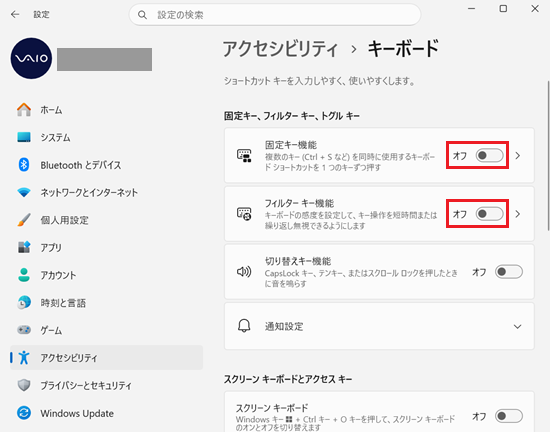550x432 pixels.
Task: Open 固定キー機能 details chevron
Action: tap(518, 155)
